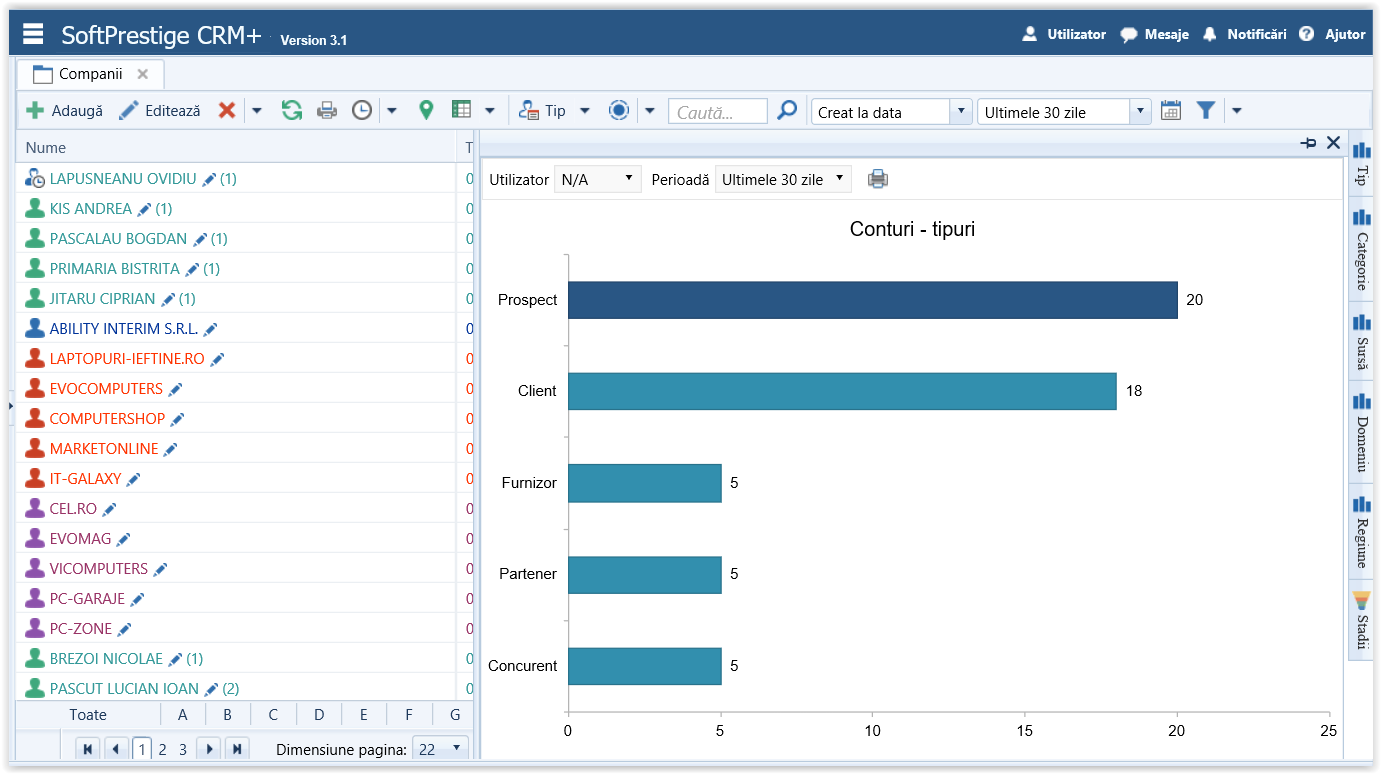This screenshot has width=1381, height=774.
Task: Switch to the Tip side chart tab
Action: coord(1361,165)
